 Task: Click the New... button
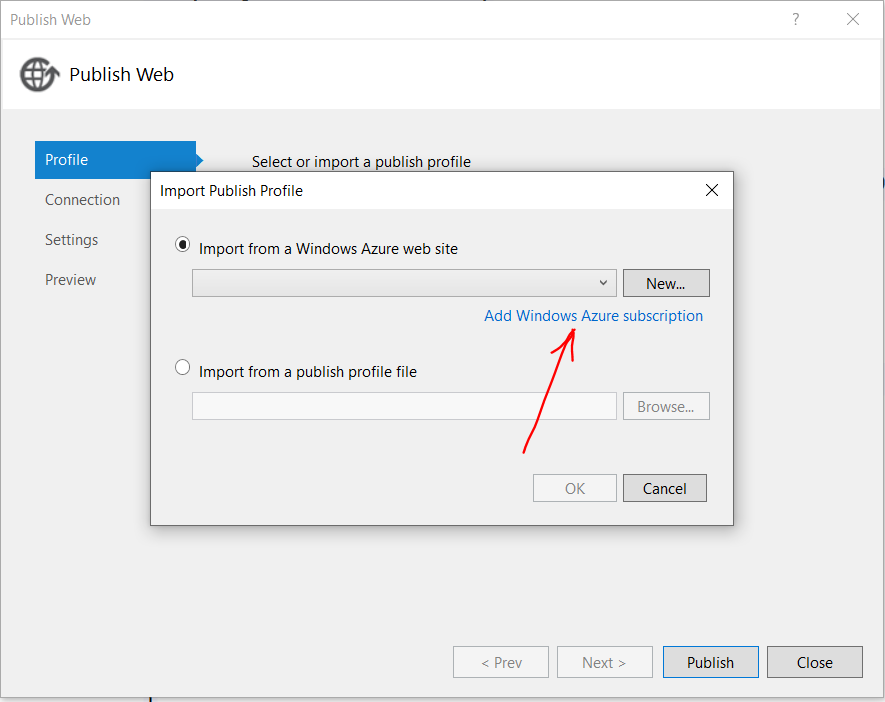point(666,283)
